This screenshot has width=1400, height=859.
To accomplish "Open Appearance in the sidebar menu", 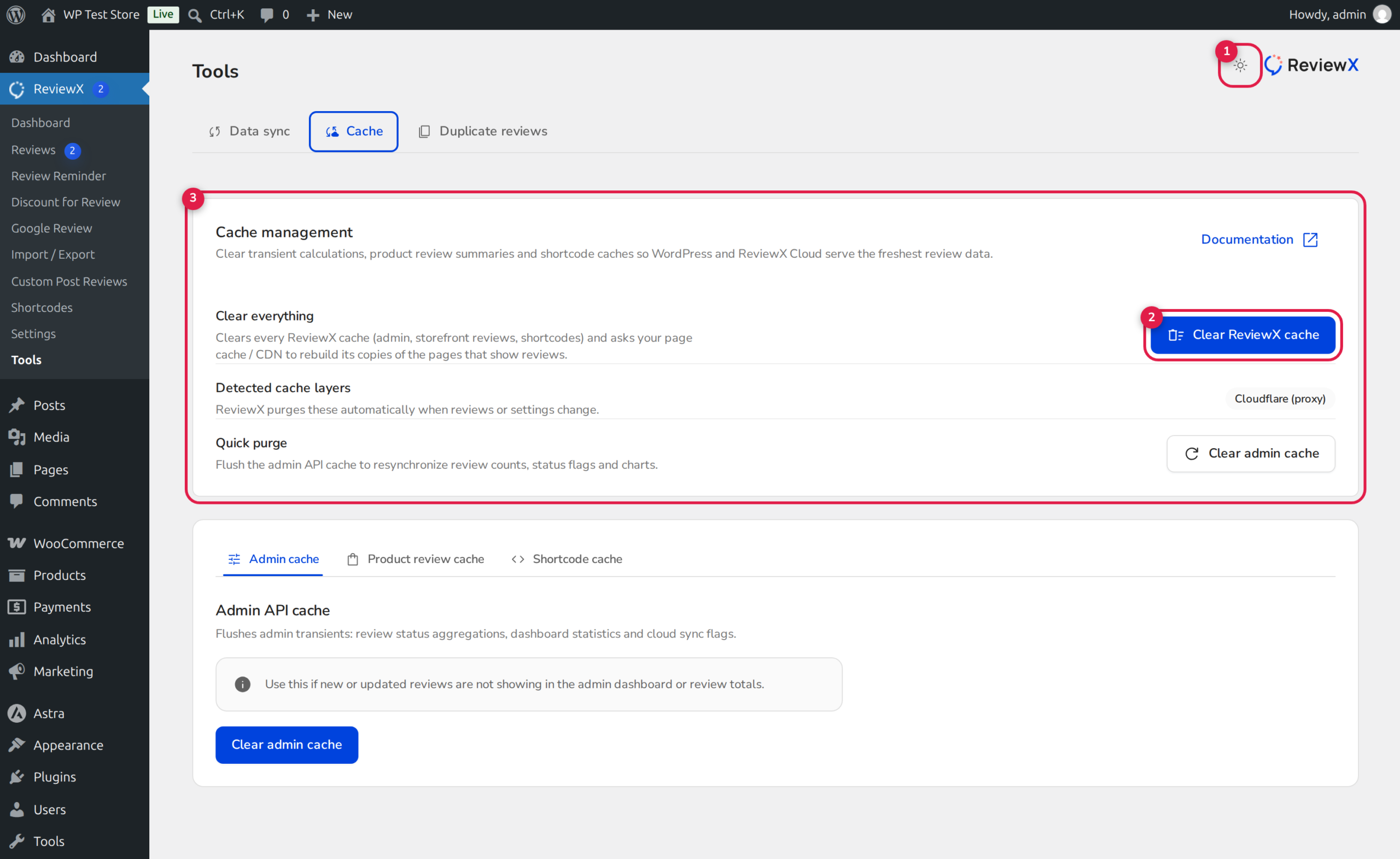I will click(74, 745).
